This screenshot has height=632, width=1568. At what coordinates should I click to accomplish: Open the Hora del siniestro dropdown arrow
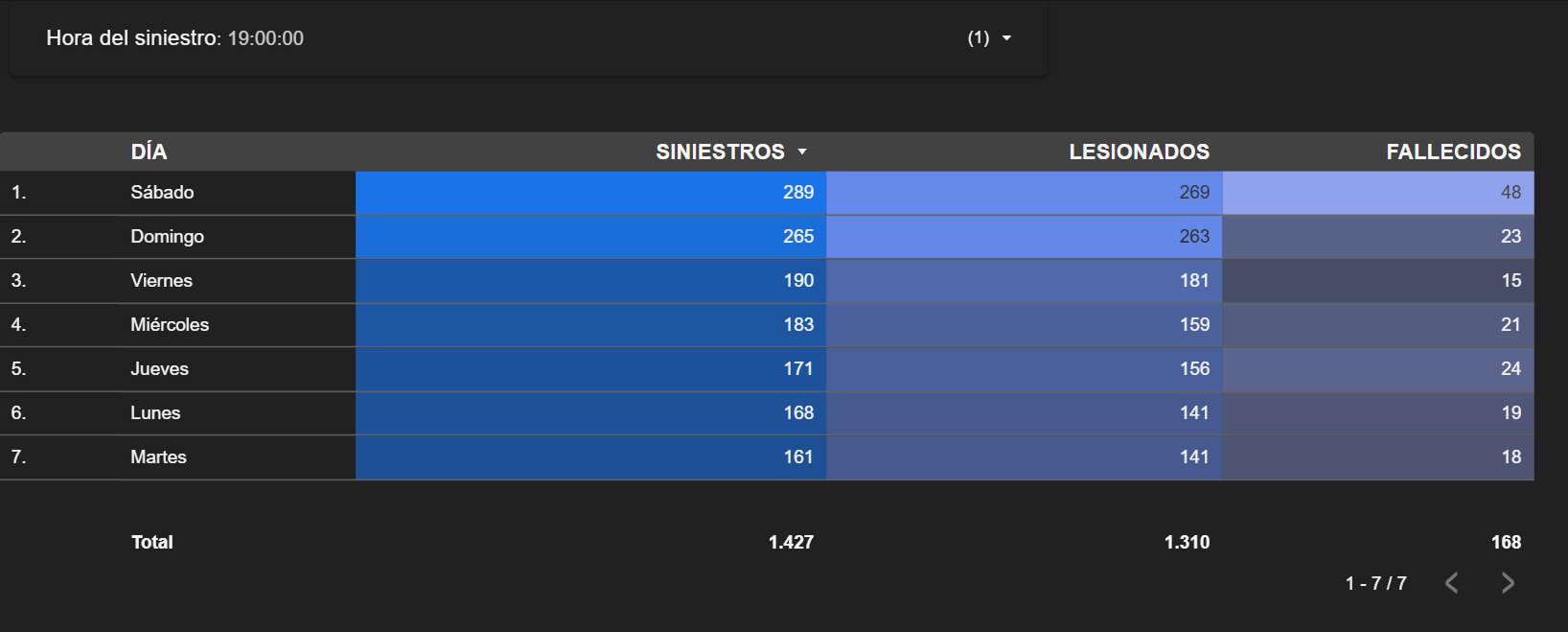(x=1006, y=38)
